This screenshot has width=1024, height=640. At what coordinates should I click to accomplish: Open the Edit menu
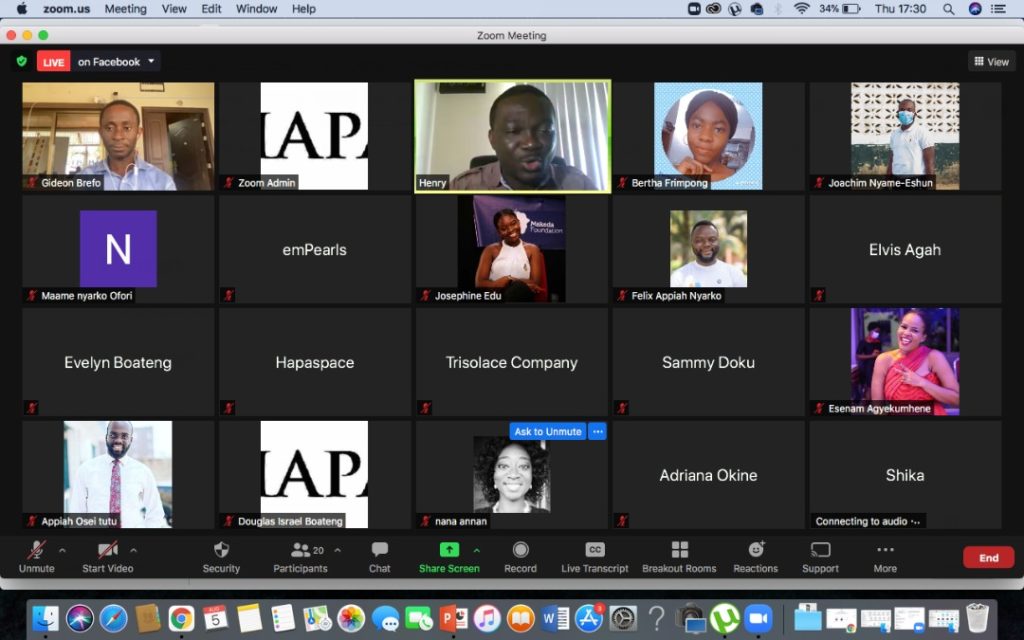point(211,9)
